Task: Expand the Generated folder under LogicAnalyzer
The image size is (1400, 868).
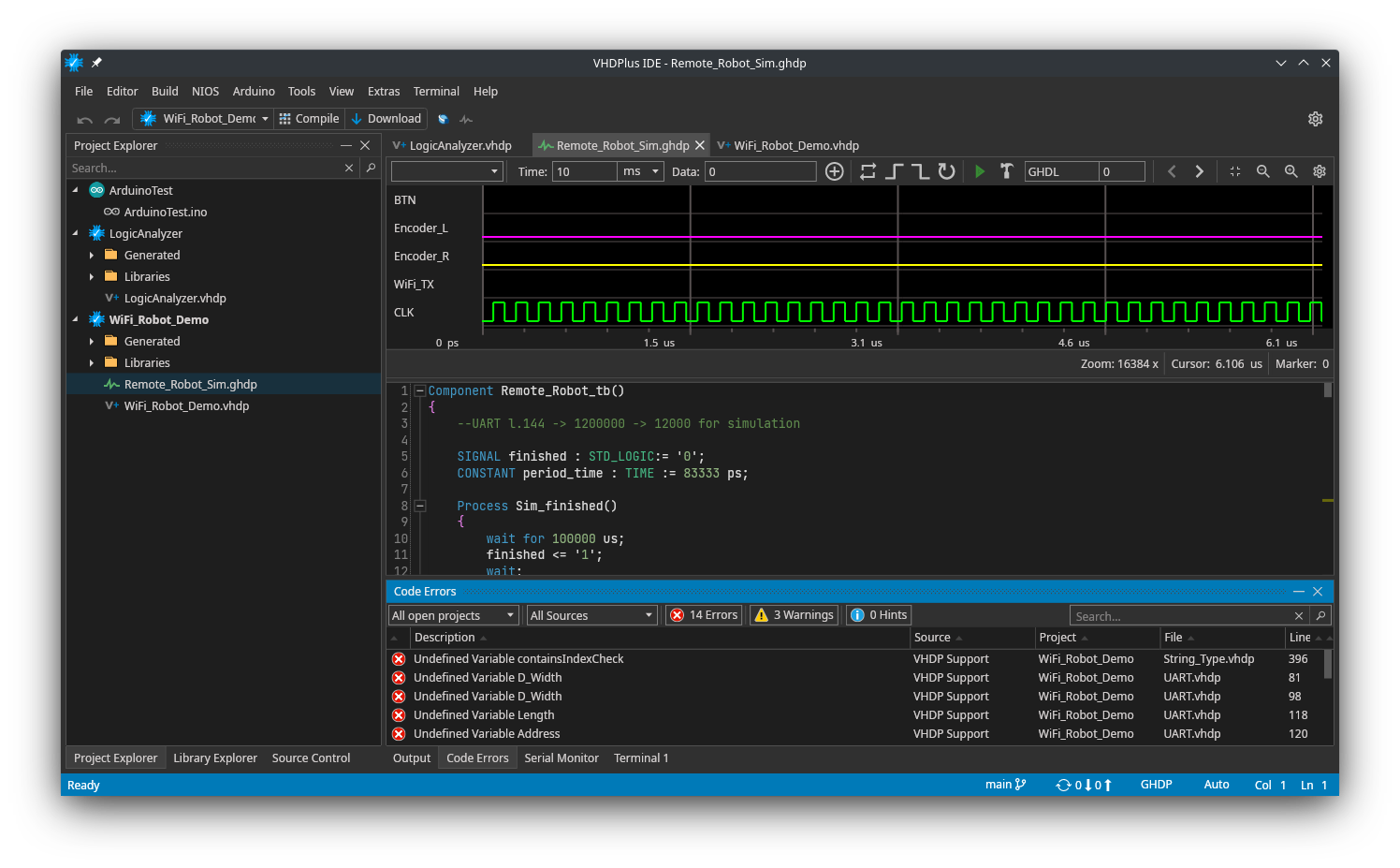Action: click(91, 255)
